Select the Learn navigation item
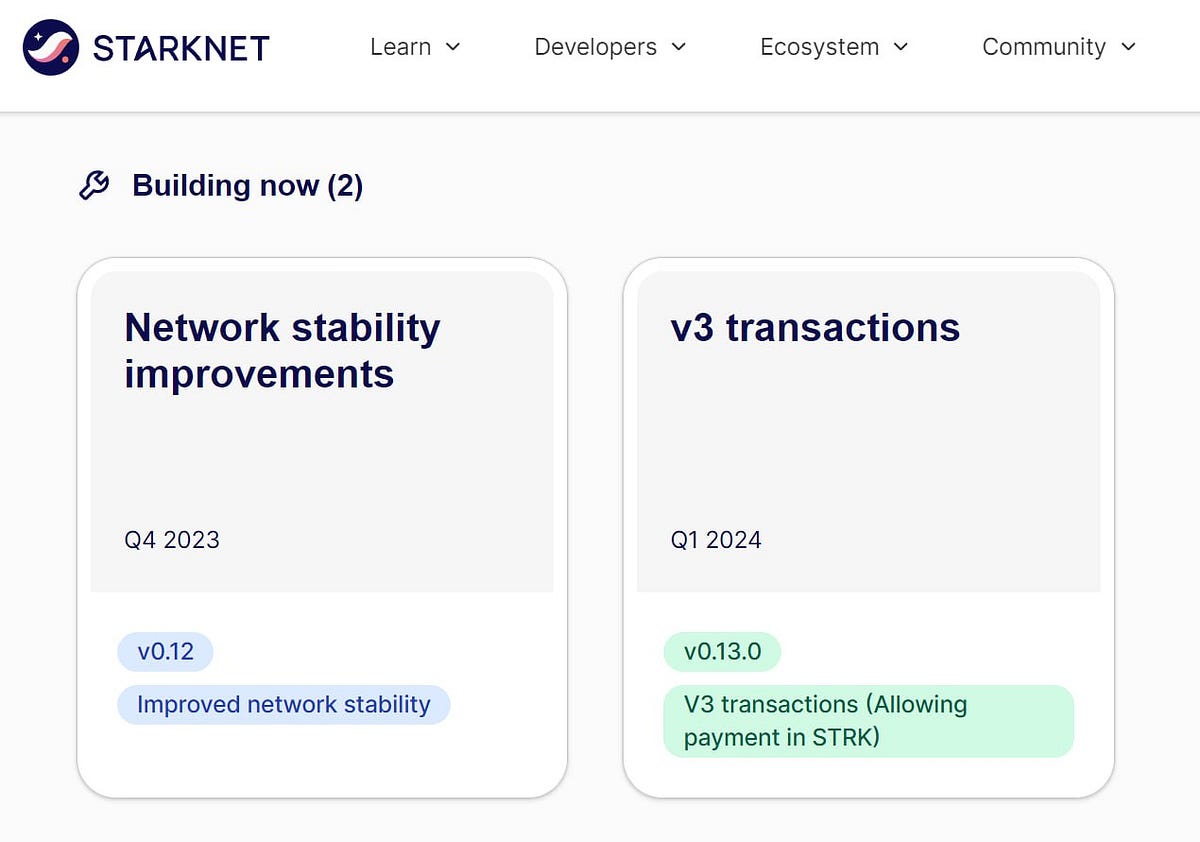1200x842 pixels. tap(400, 47)
